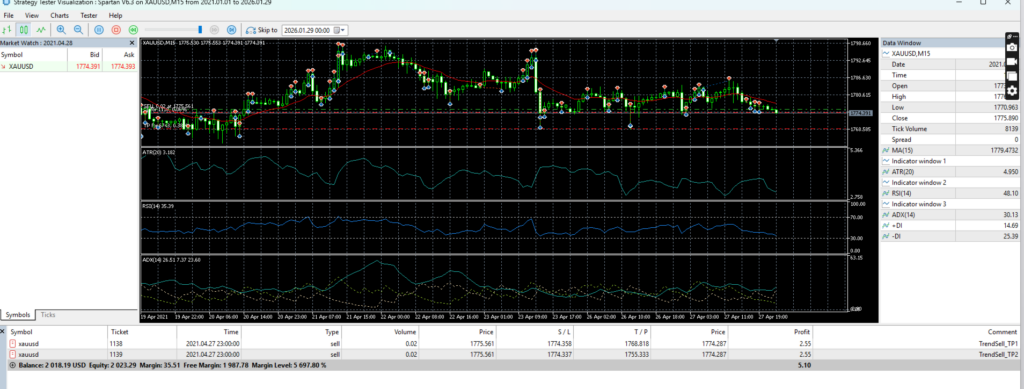Click the RSI(14) indicator icon
1024x389 pixels.
click(886, 193)
